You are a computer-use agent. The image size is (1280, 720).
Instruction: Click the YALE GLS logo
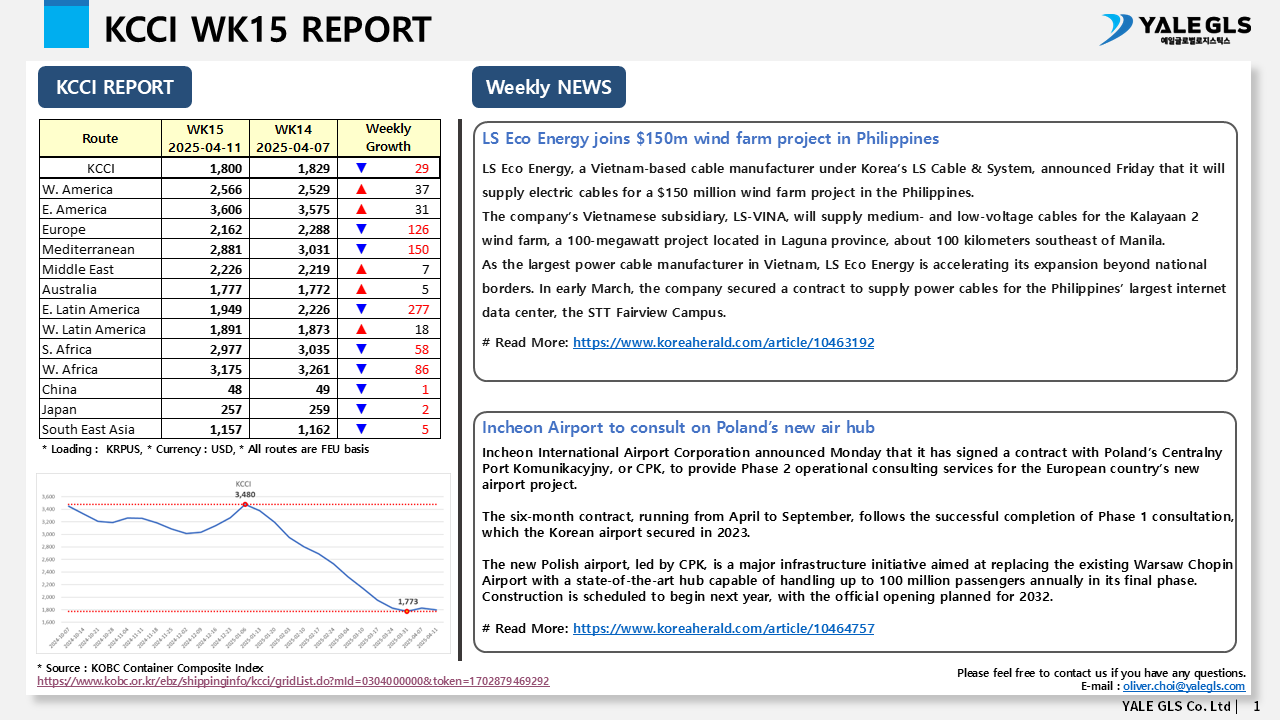click(1176, 29)
